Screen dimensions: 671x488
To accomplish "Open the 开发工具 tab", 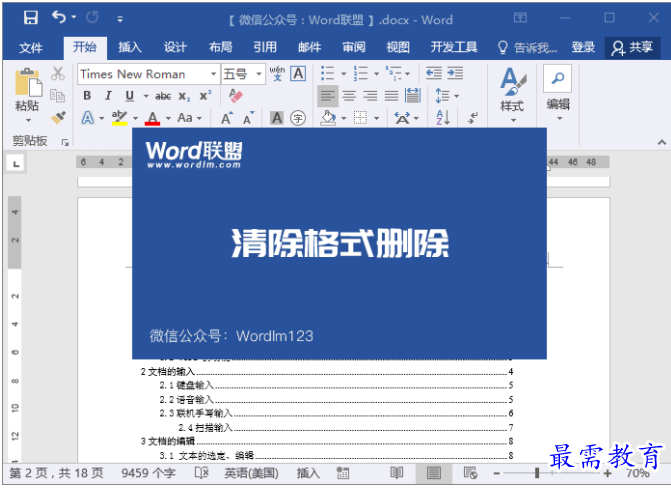I will (x=454, y=47).
